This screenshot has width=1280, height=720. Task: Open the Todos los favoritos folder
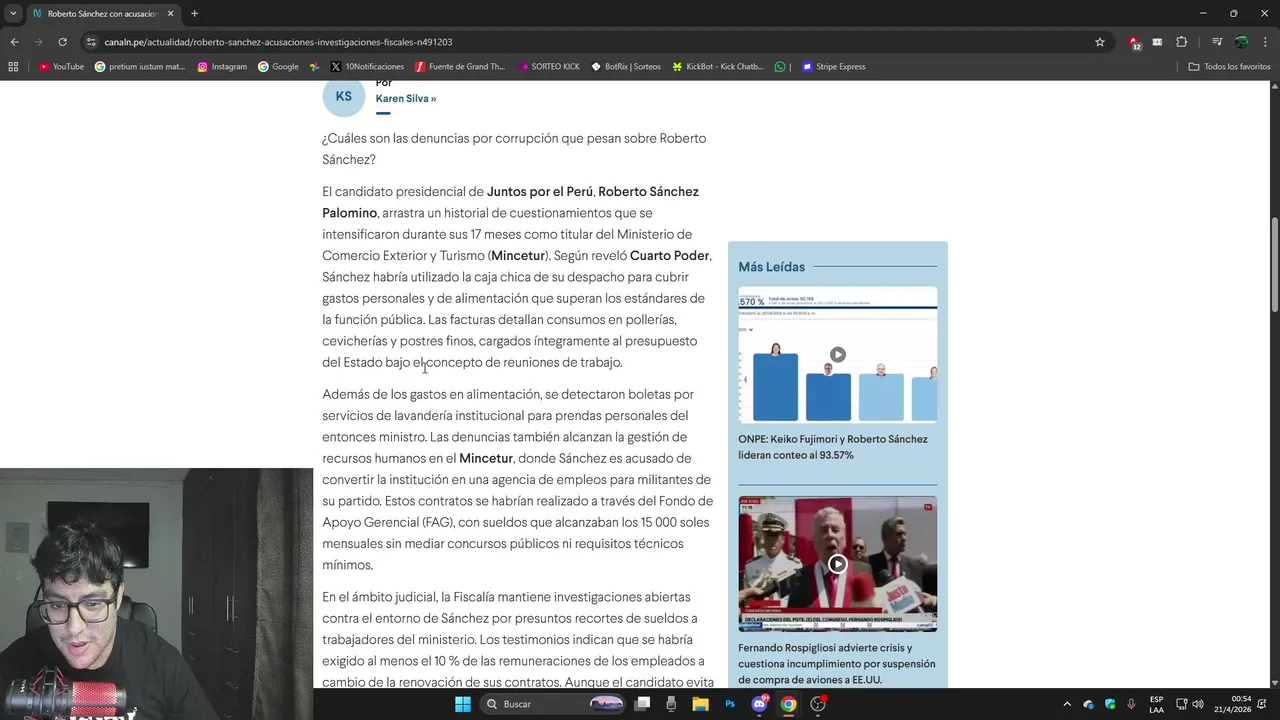click(1229, 67)
